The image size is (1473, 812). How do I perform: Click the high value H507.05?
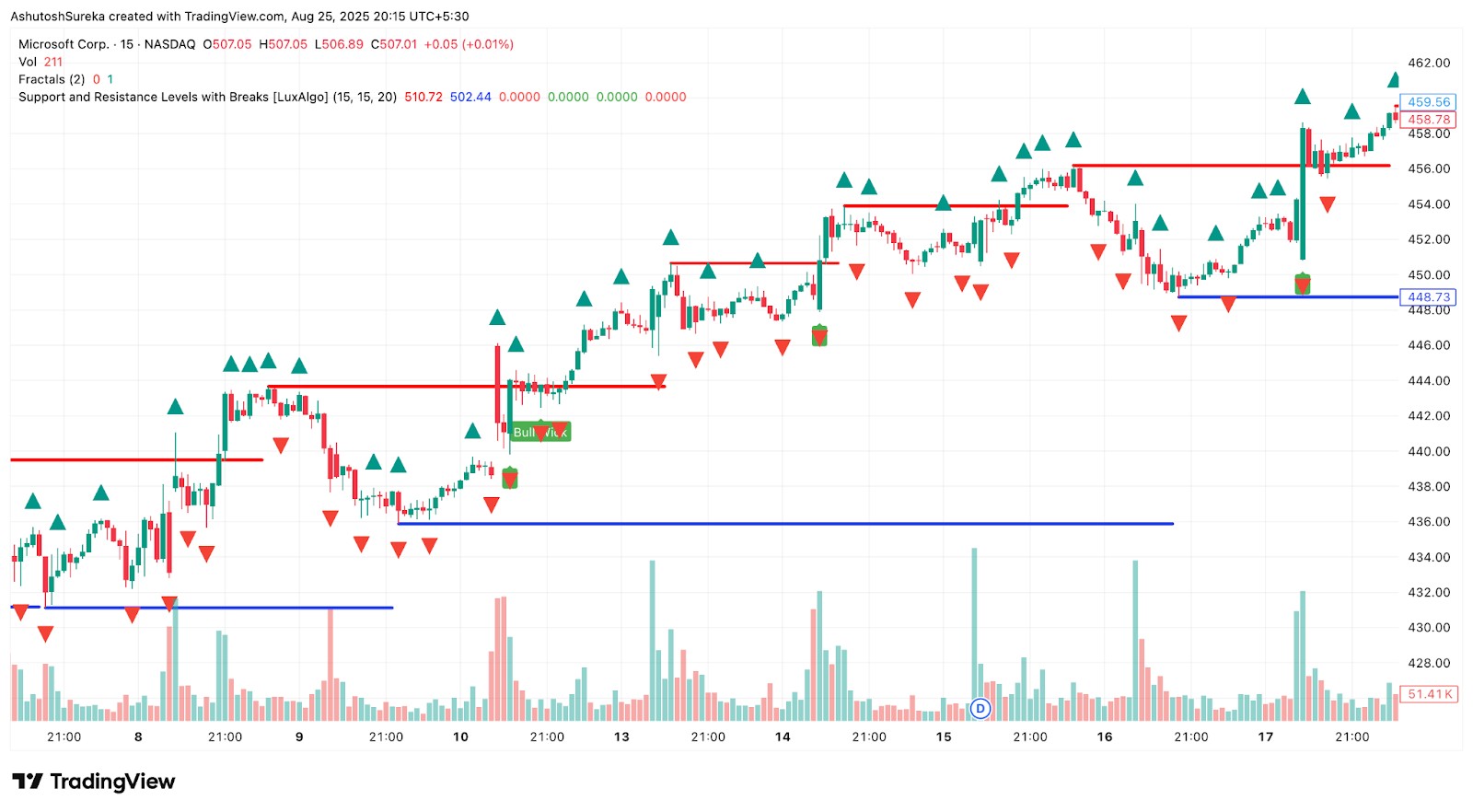coord(284,44)
